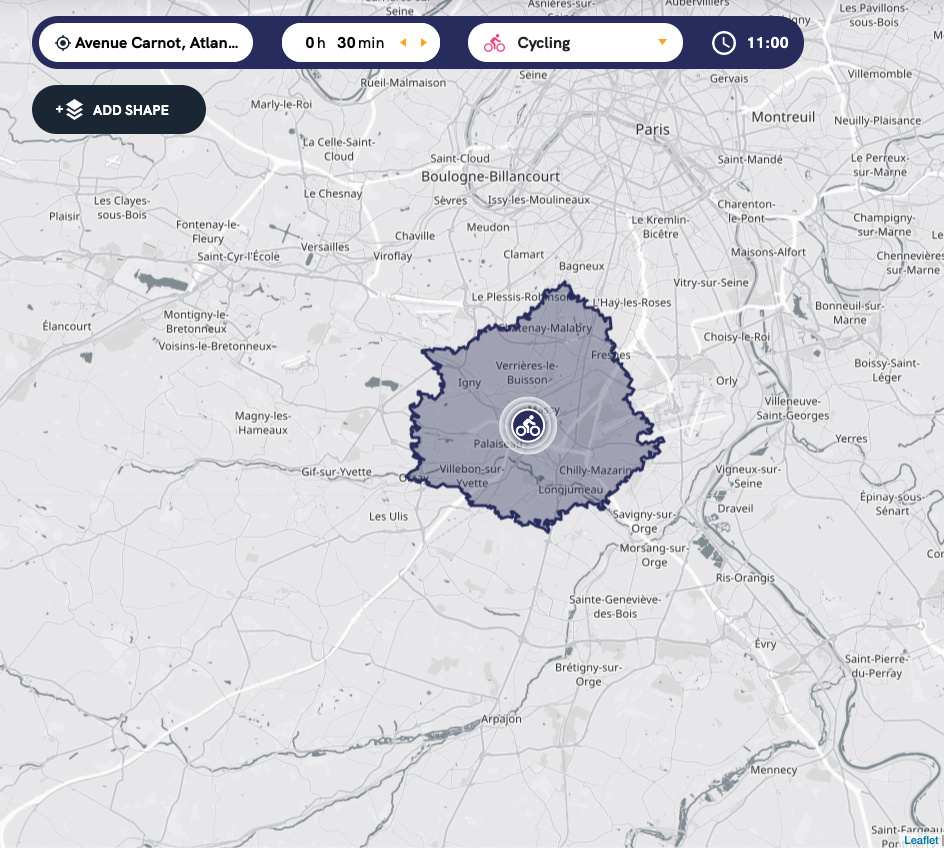Click the Vitry-sur-Seine map label
The height and width of the screenshot is (848, 944).
(x=711, y=282)
